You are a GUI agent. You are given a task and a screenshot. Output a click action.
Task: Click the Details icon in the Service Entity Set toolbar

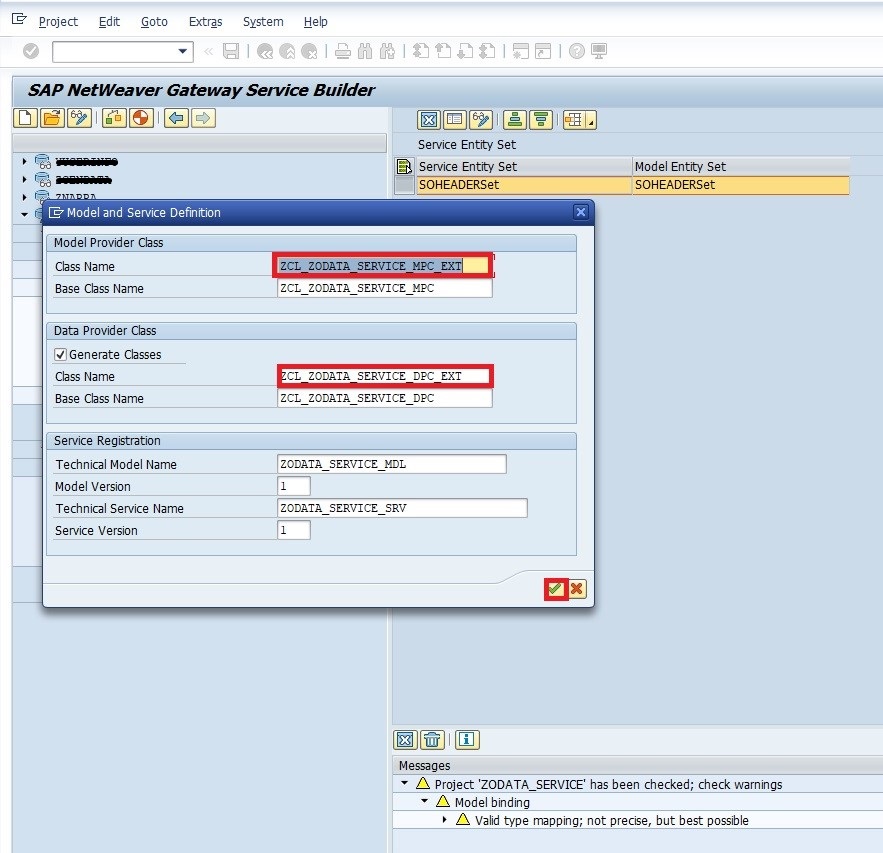tap(454, 120)
